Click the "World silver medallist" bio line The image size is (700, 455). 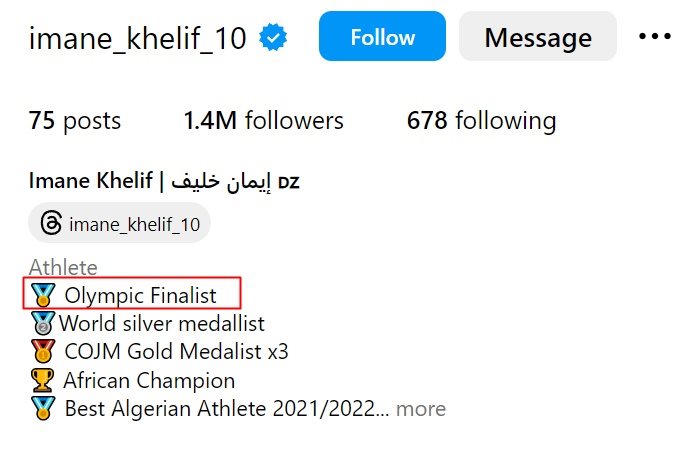pos(162,323)
